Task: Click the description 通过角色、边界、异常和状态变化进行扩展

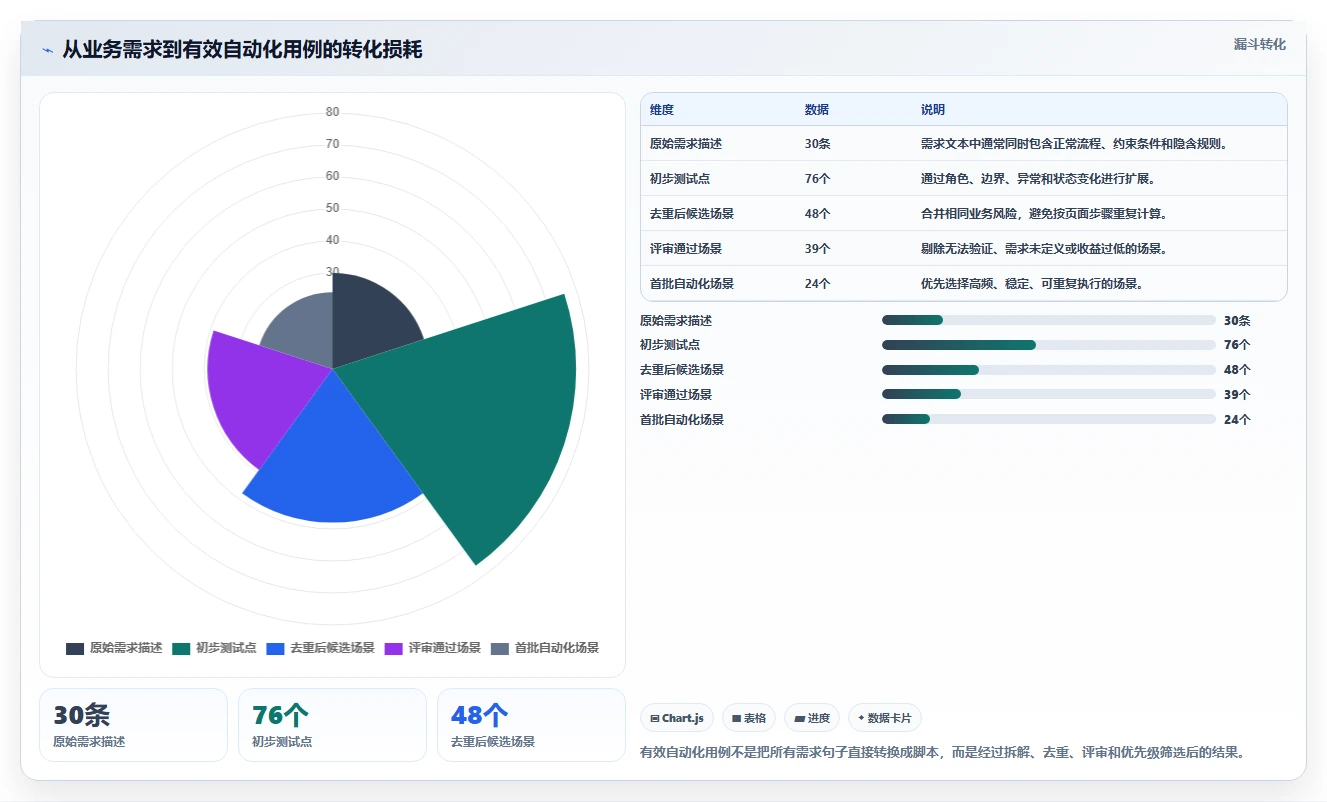Action: pos(1038,179)
